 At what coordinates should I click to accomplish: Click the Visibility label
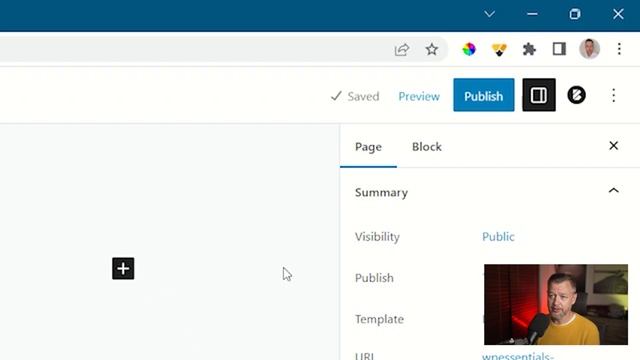click(377, 237)
